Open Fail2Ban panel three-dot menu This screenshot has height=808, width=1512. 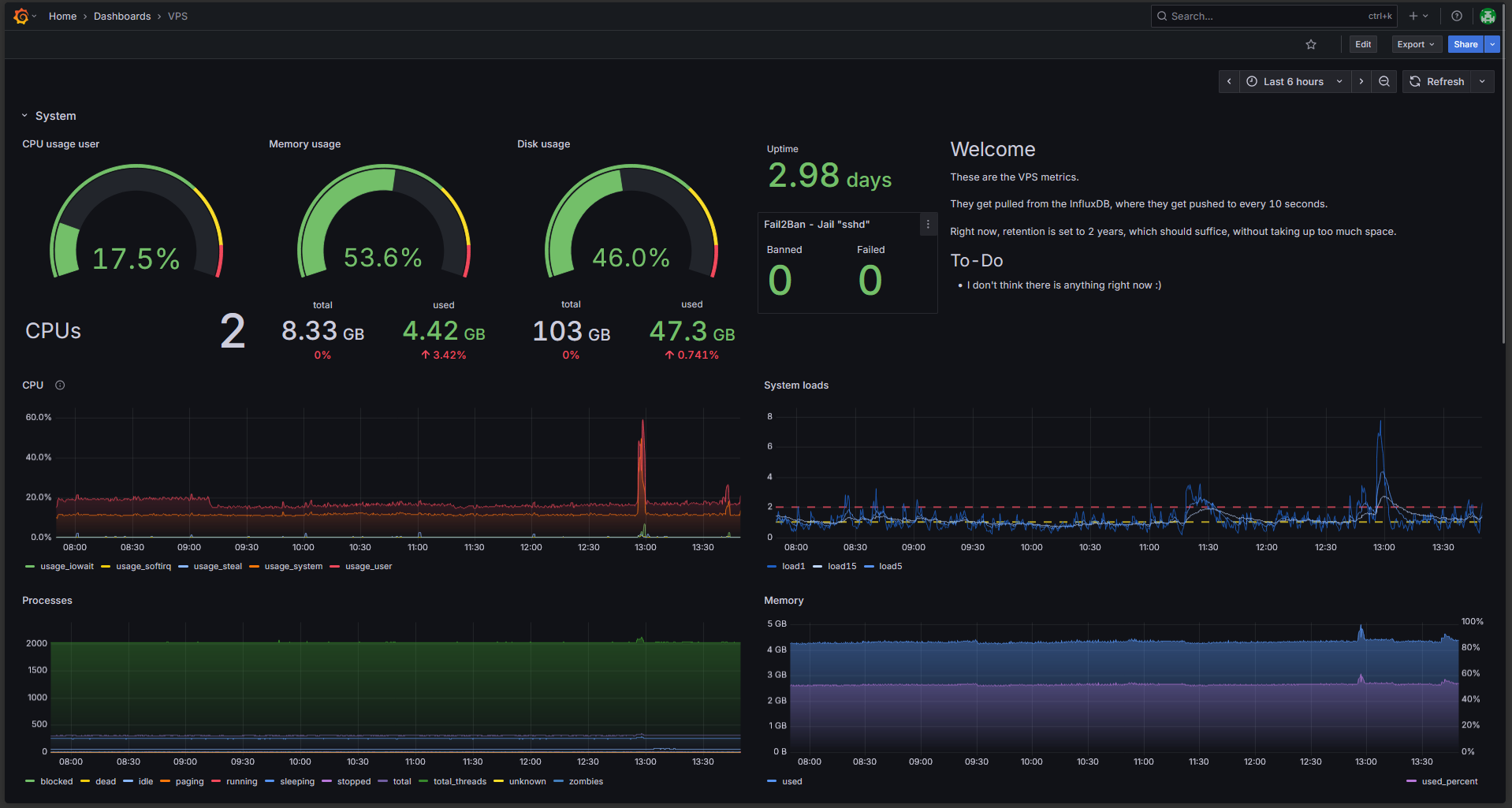[x=928, y=225]
